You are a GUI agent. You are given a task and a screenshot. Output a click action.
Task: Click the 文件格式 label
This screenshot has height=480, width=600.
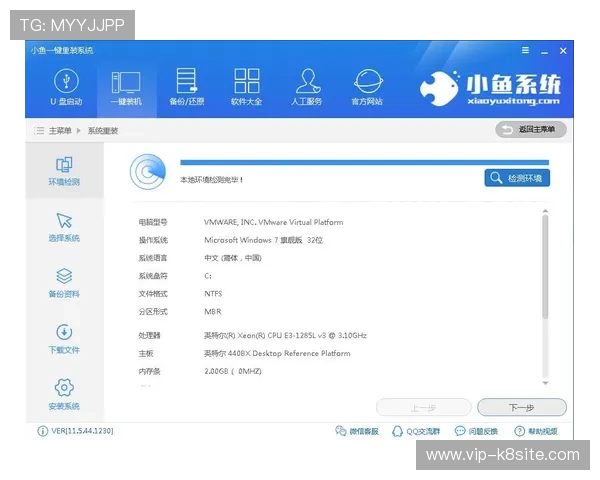click(153, 294)
